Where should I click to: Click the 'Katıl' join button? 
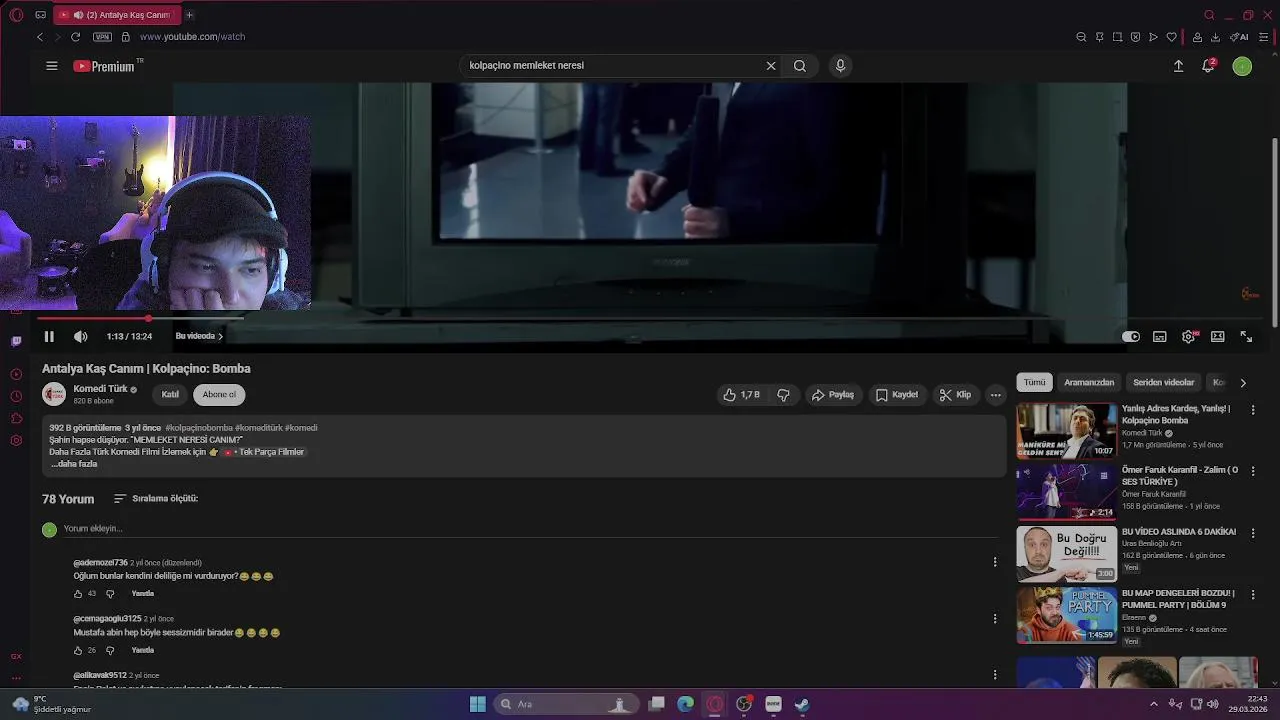[x=170, y=395]
